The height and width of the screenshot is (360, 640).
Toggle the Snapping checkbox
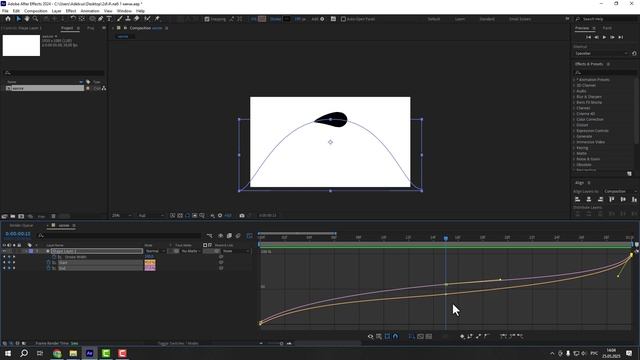(207, 19)
